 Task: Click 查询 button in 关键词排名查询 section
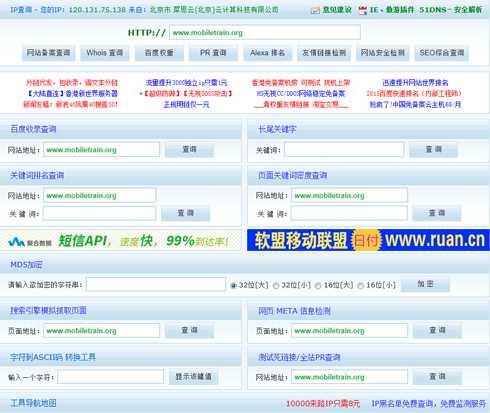pos(185,213)
